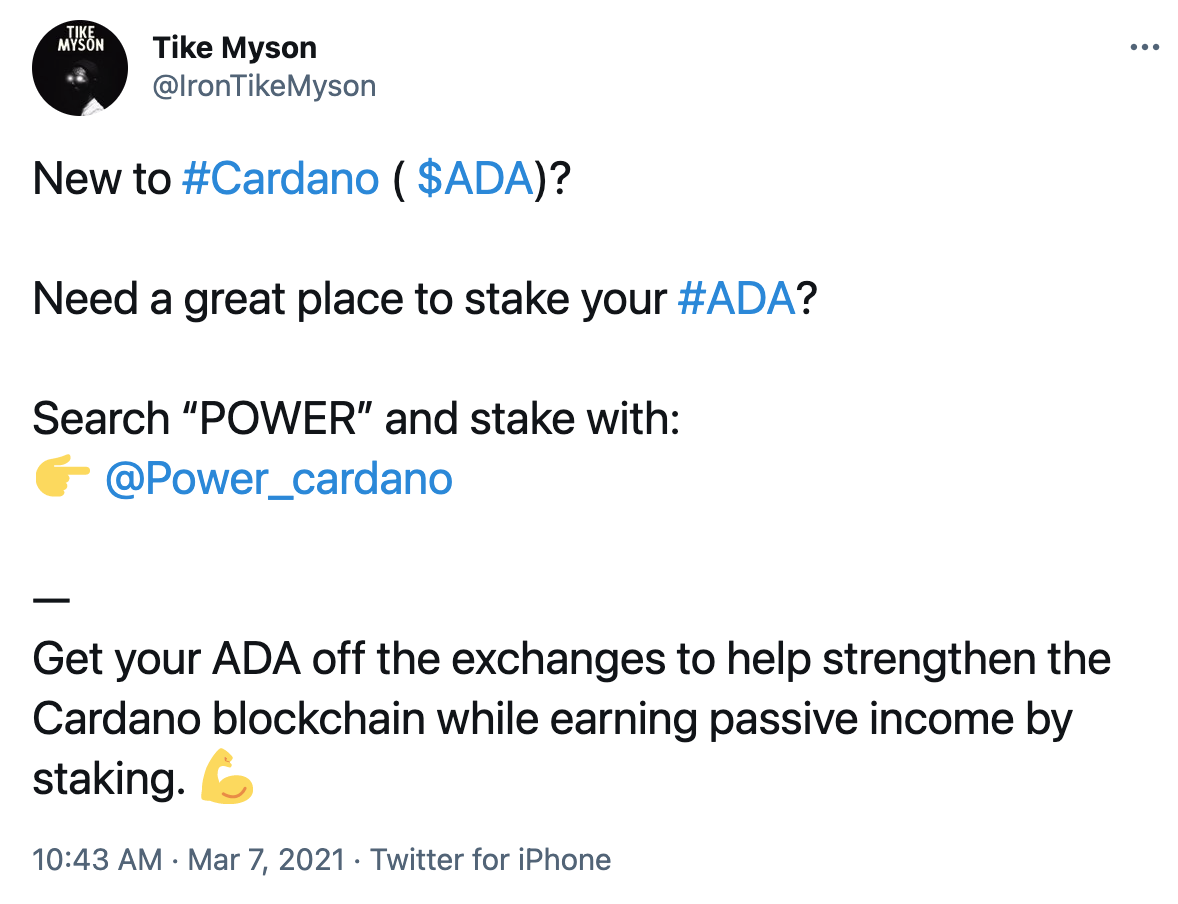Image resolution: width=1178 pixels, height=904 pixels.
Task: Follow the #Cardano hashtag link
Action: (x=282, y=179)
